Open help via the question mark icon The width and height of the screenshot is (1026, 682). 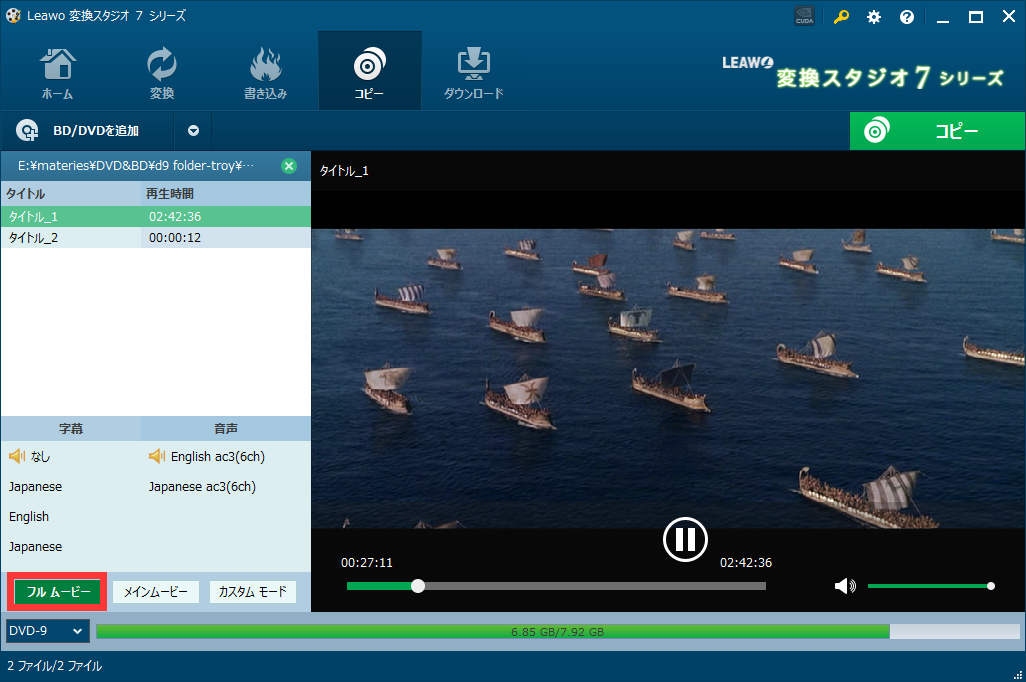point(906,17)
